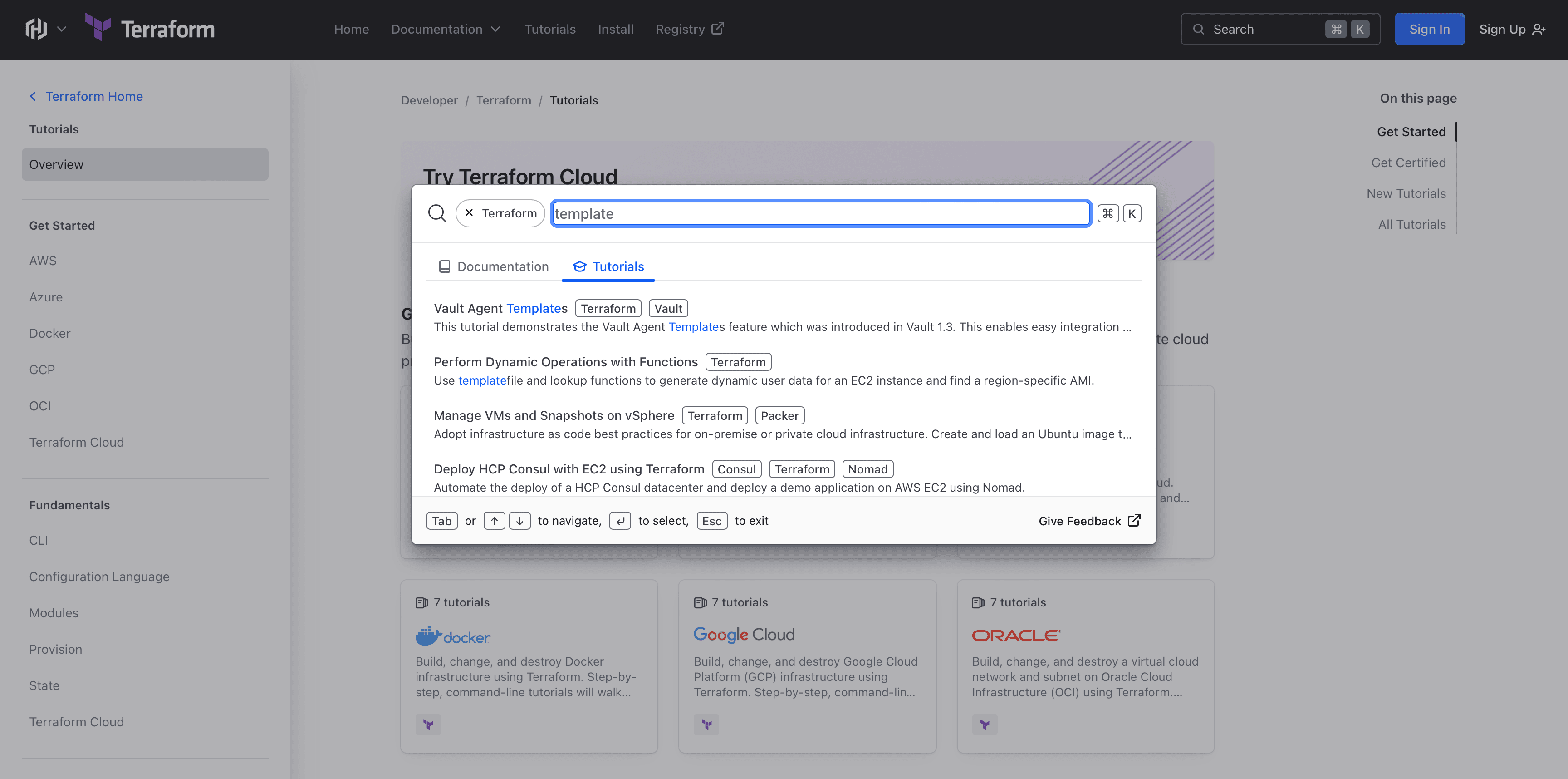Click the Give Feedback external link icon
Viewport: 1568px width, 779px height.
[x=1134, y=520]
